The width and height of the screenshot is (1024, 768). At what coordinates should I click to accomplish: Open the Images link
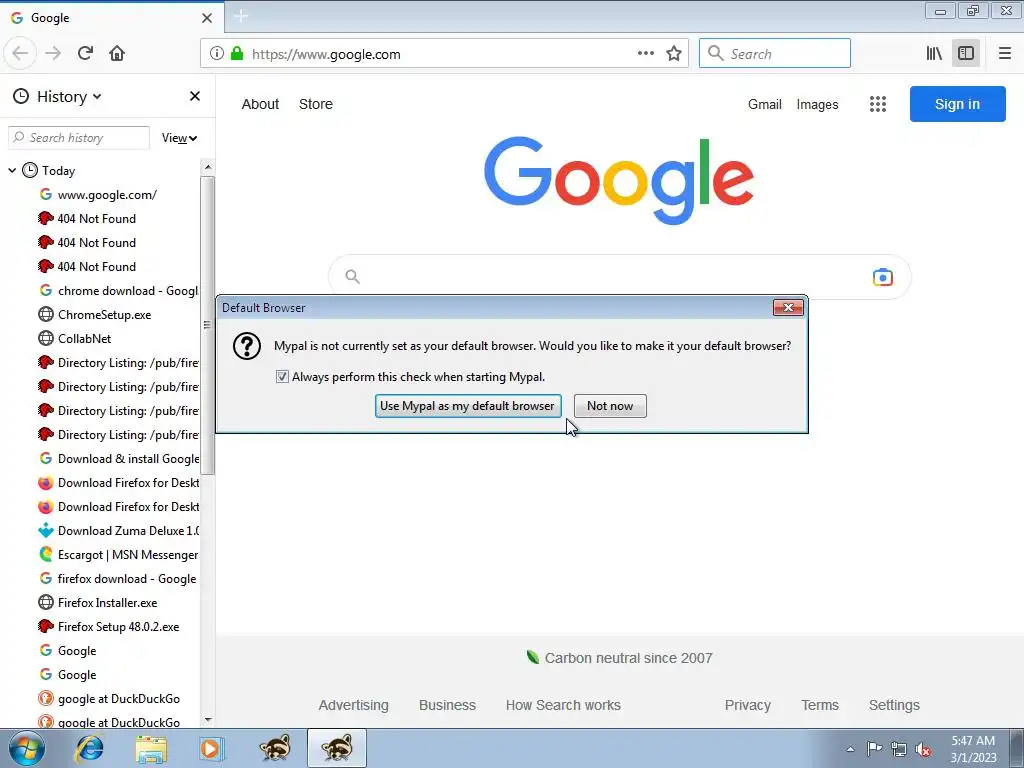coord(817,104)
